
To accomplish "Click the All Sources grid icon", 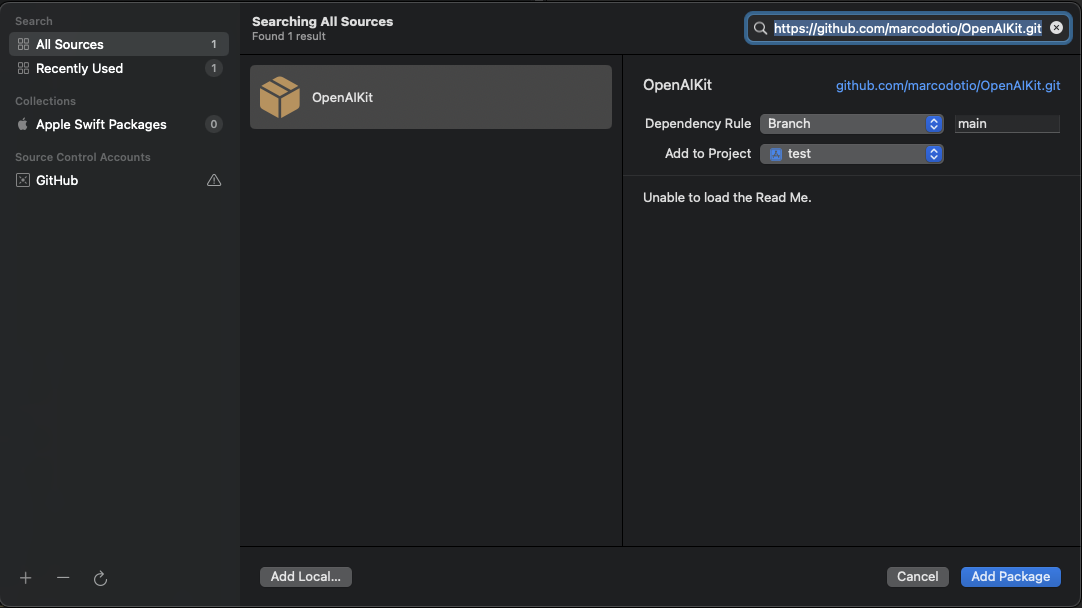I will [x=23, y=44].
